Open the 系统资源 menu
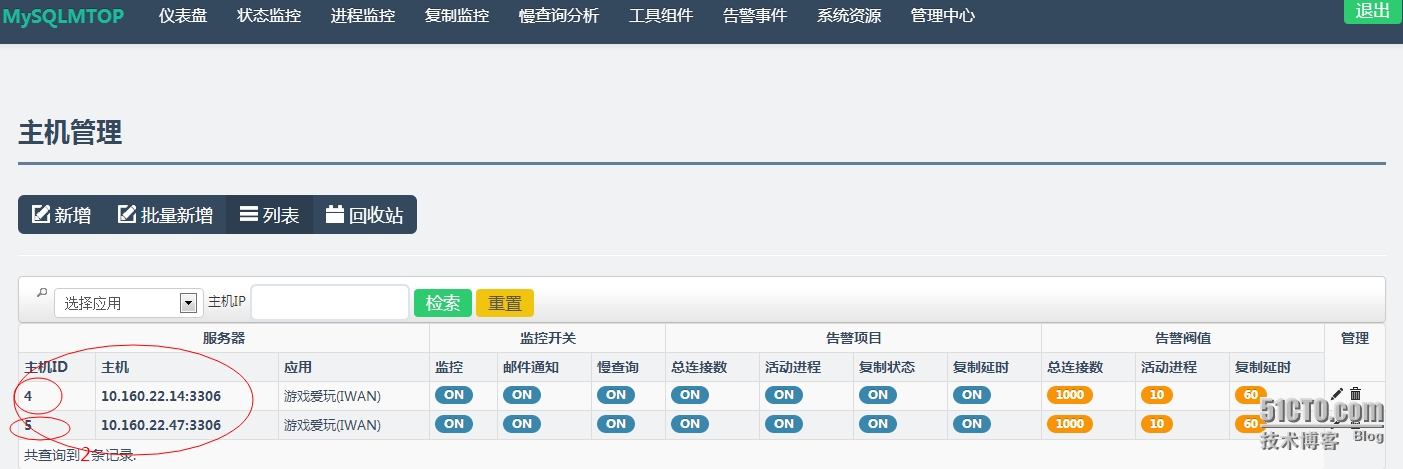 849,16
